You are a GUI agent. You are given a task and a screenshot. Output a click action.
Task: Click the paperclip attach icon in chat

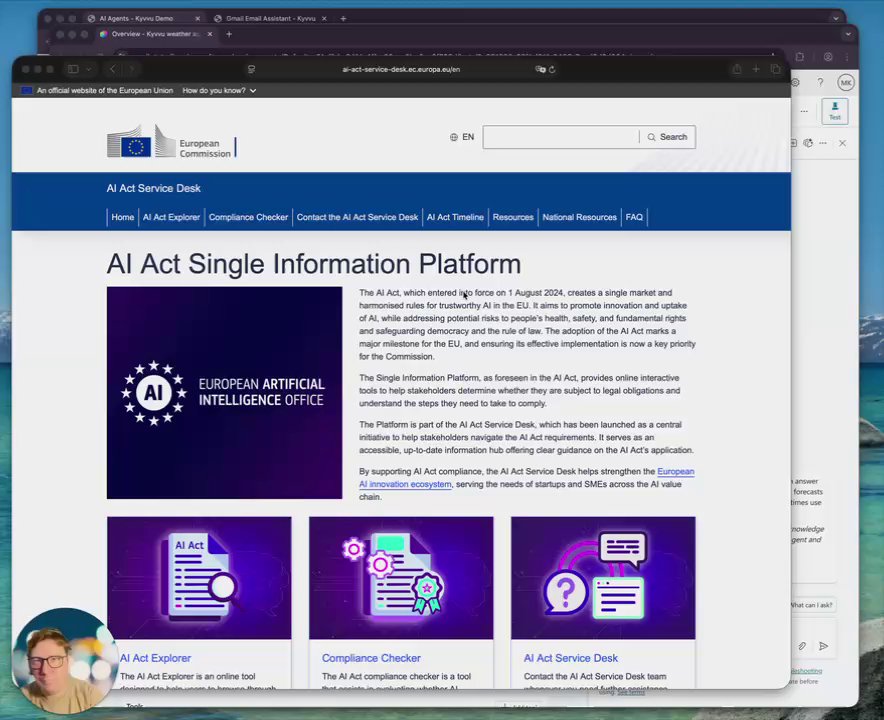click(x=802, y=646)
